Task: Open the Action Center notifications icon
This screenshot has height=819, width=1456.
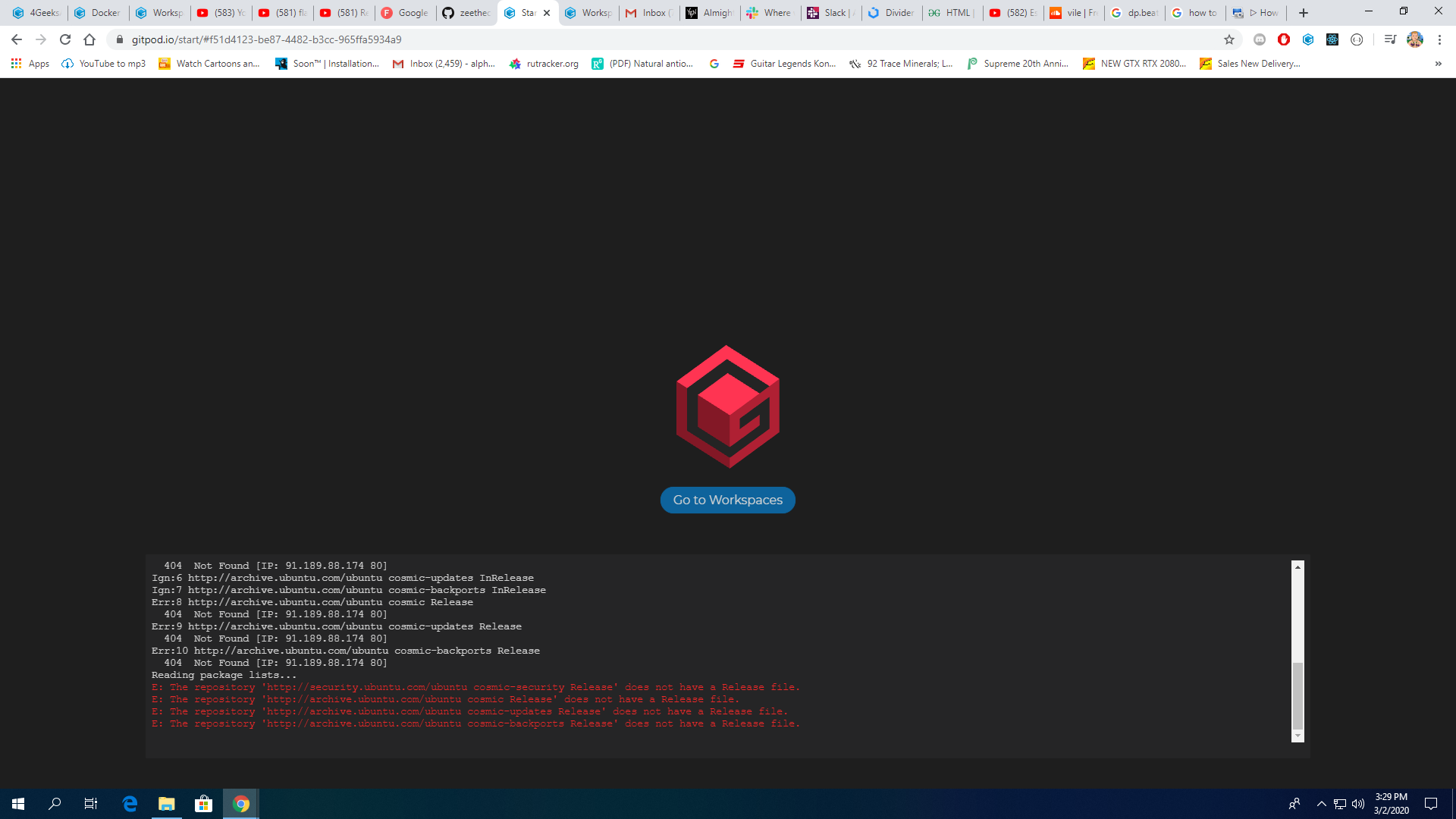Action: pyautogui.click(x=1431, y=804)
